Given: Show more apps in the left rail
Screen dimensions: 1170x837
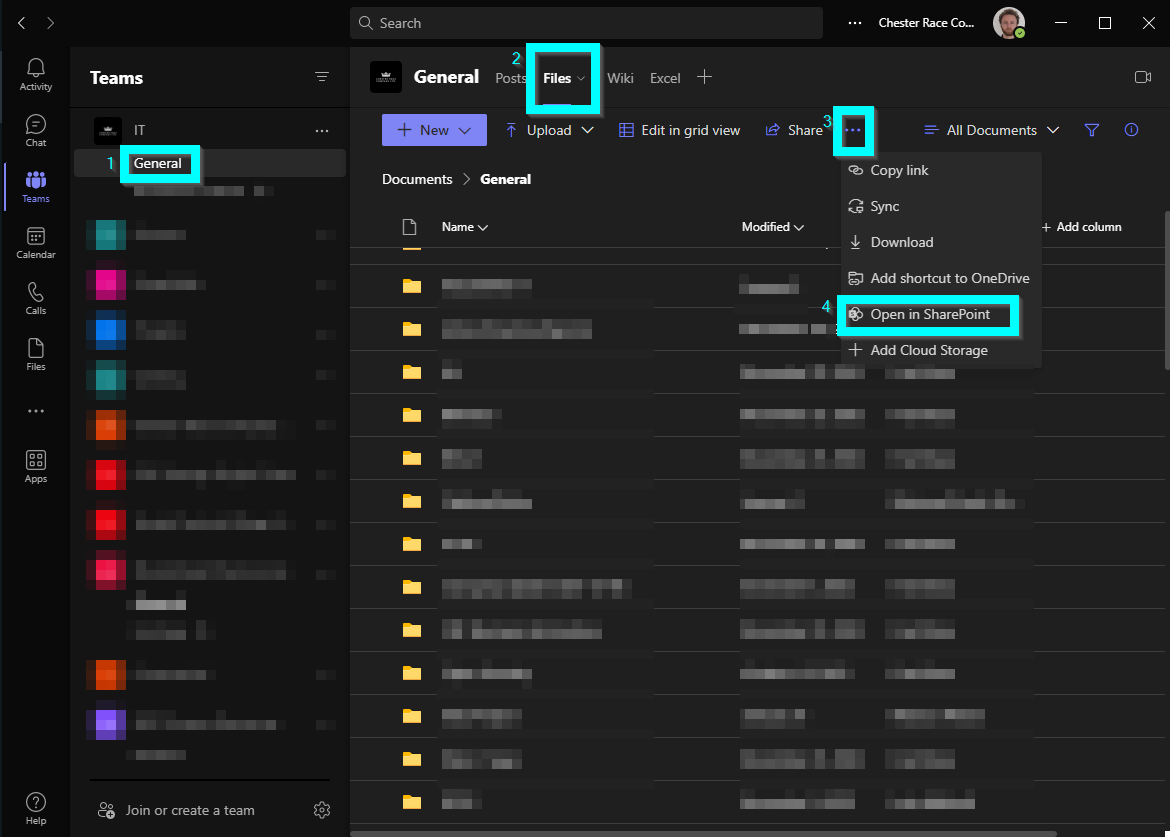Looking at the screenshot, I should pos(35,411).
